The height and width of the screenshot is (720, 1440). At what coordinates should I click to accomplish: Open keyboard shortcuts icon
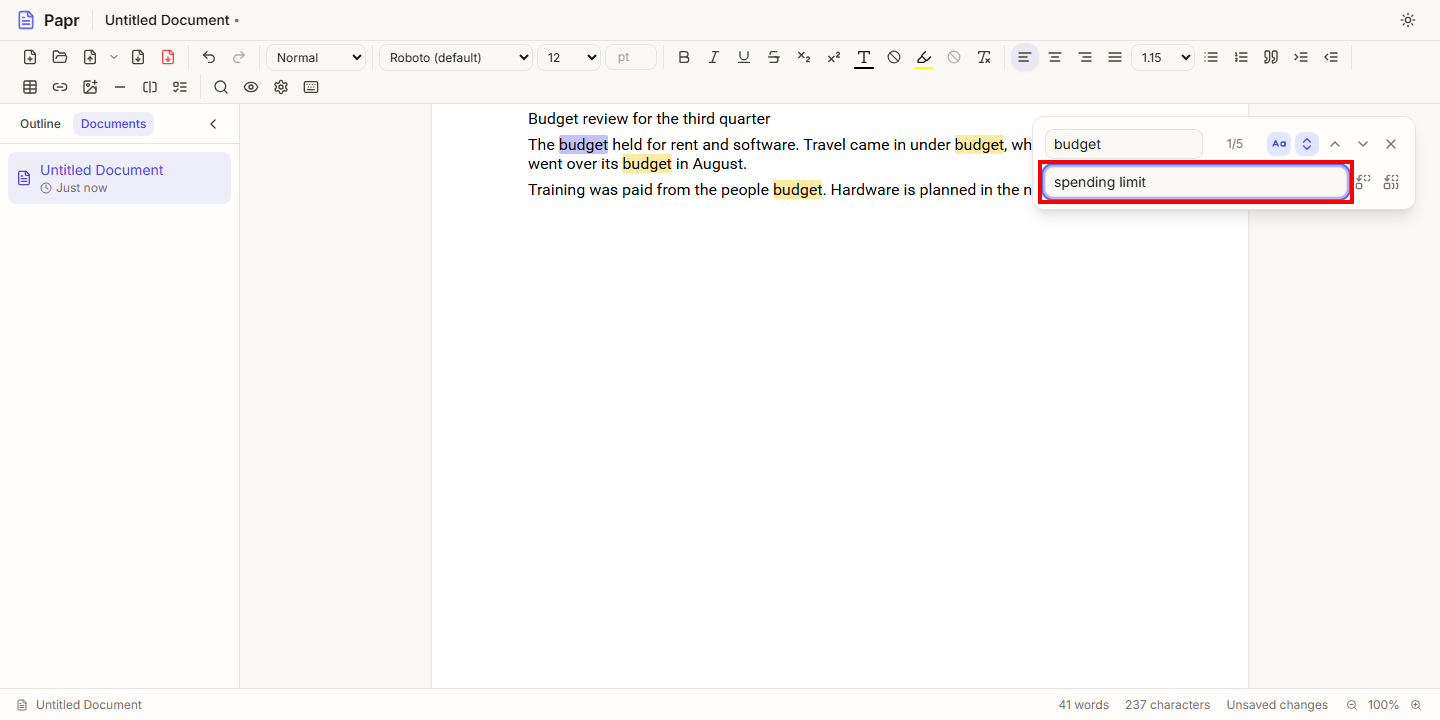click(311, 87)
